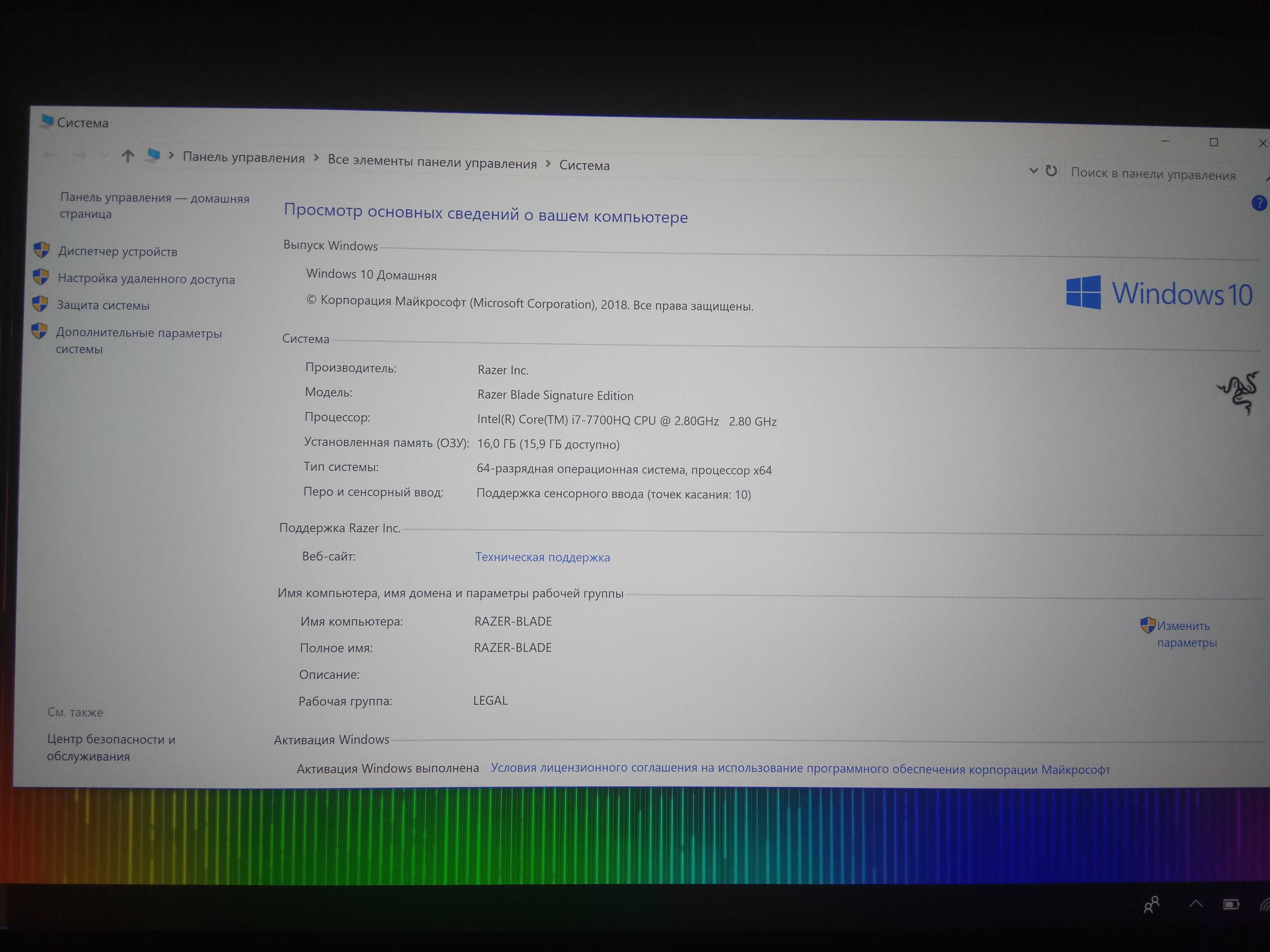Expand chevron after Панель управления breadcrumb
1270x952 pixels.
[x=316, y=158]
